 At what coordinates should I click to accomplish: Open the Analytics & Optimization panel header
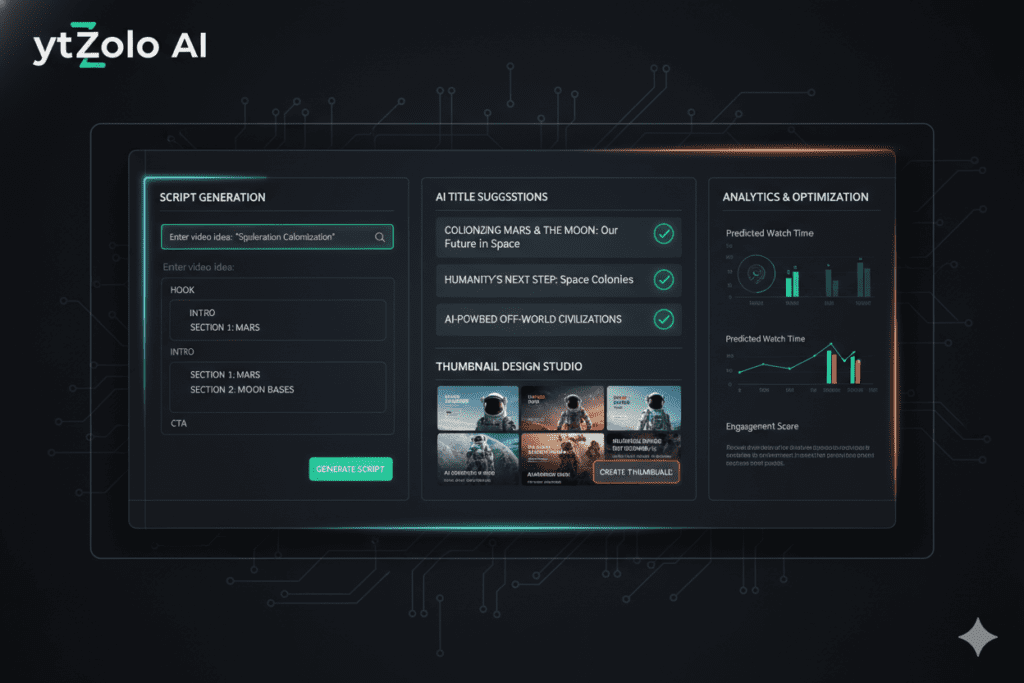(x=795, y=197)
